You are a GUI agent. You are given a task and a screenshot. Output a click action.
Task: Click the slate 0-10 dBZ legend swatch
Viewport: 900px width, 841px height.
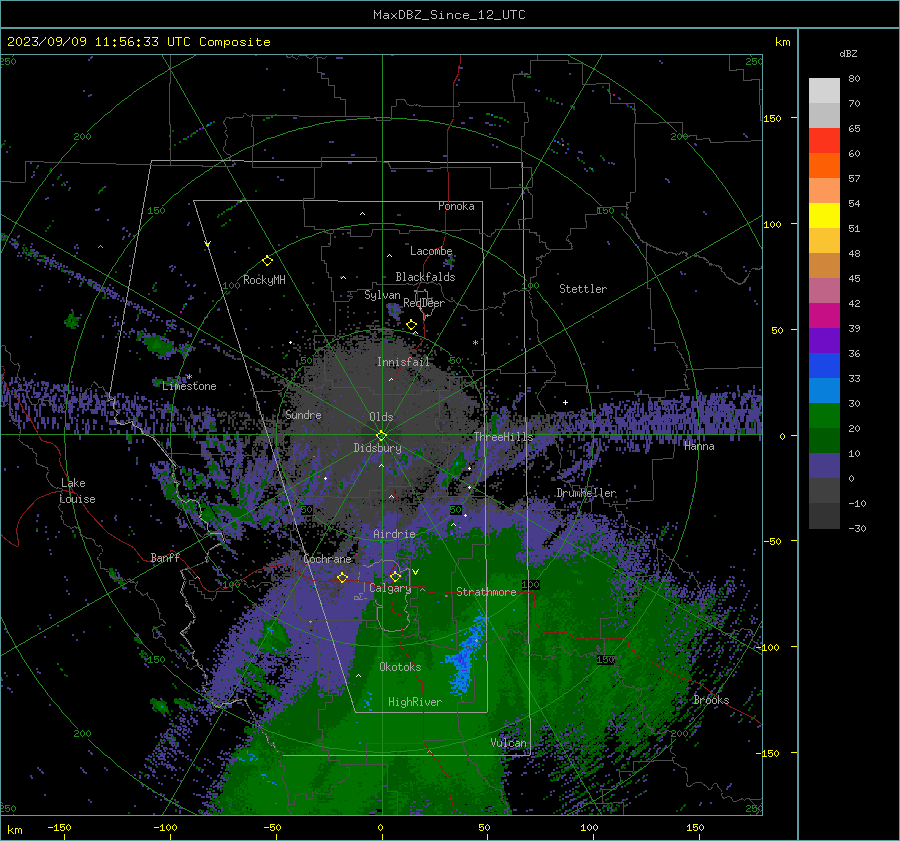pyautogui.click(x=824, y=466)
